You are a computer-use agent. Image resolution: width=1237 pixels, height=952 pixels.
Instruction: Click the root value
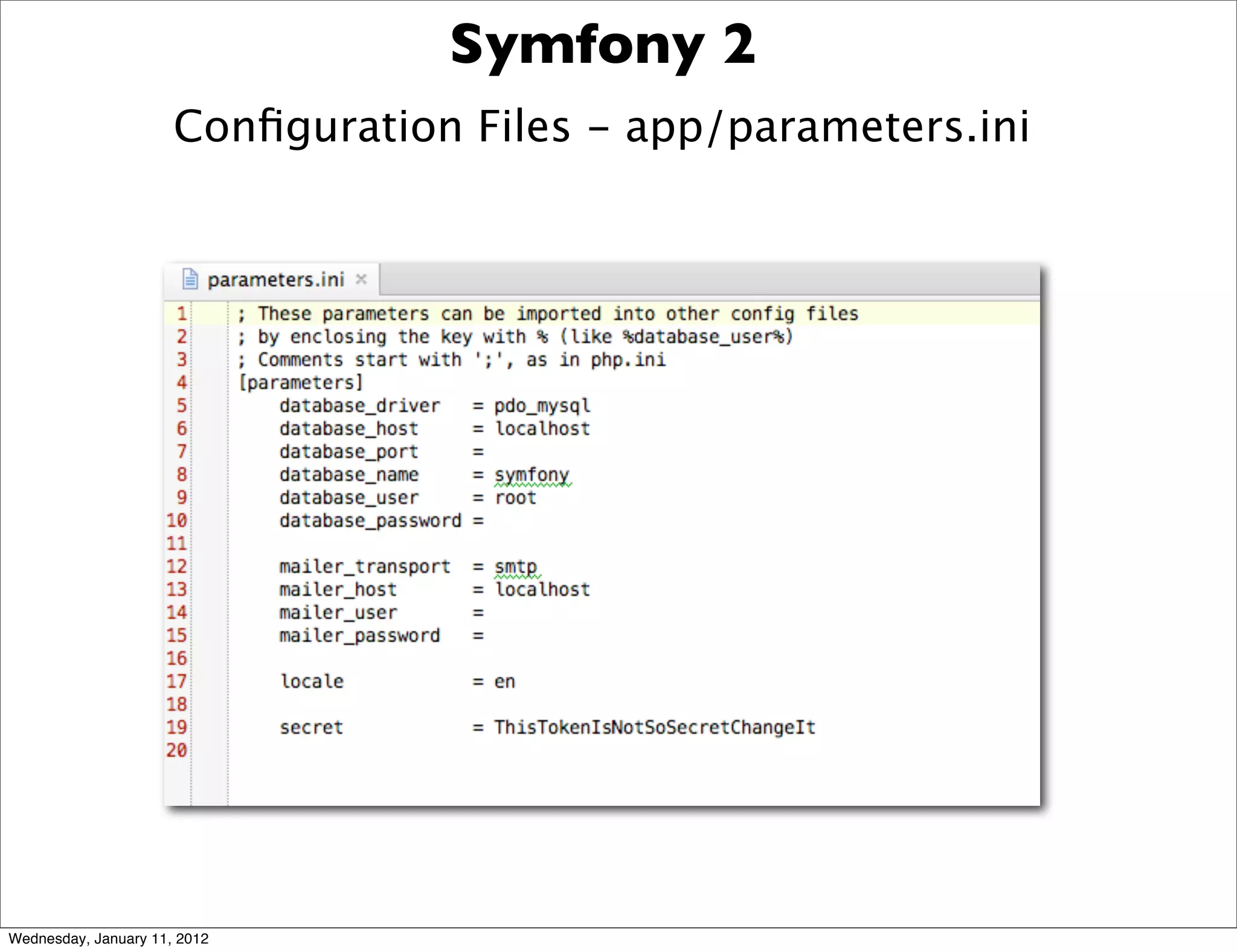(x=516, y=498)
